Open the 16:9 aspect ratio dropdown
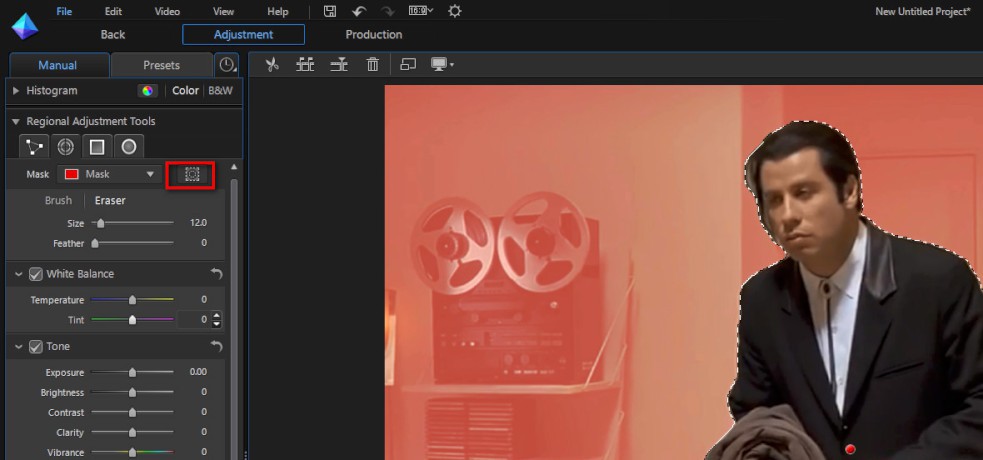This screenshot has height=460, width=983. 421,11
